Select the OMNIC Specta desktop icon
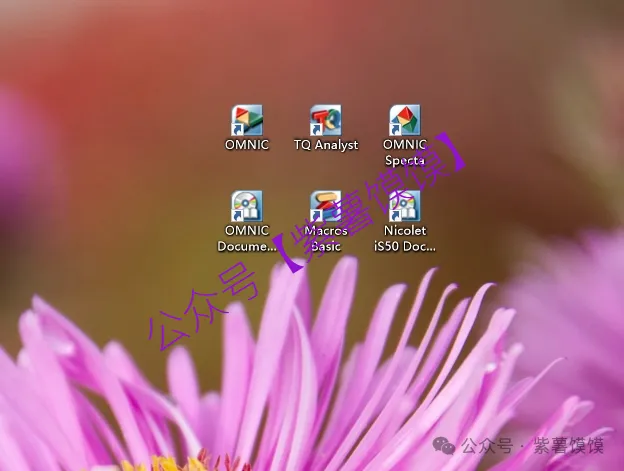Viewport: 624px width, 471px height. click(x=405, y=120)
